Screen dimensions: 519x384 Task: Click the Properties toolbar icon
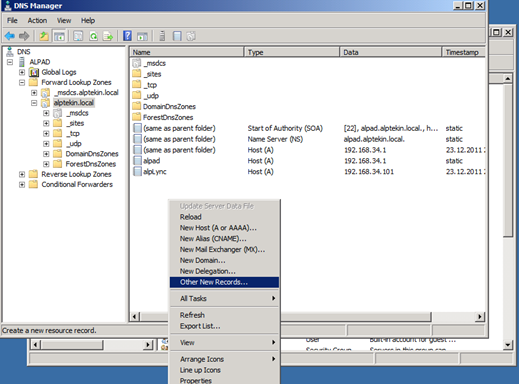(78, 36)
